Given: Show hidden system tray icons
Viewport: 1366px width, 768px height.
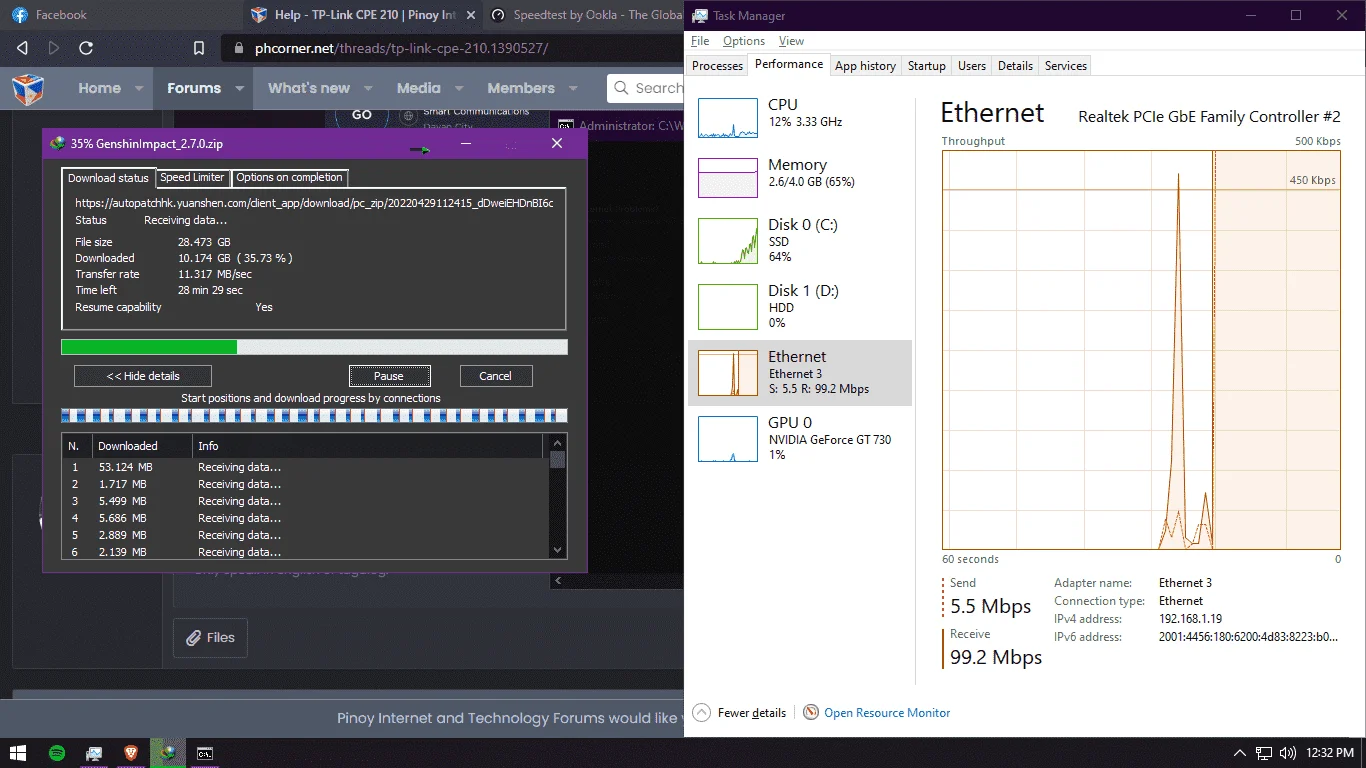Looking at the screenshot, I should (x=1240, y=753).
